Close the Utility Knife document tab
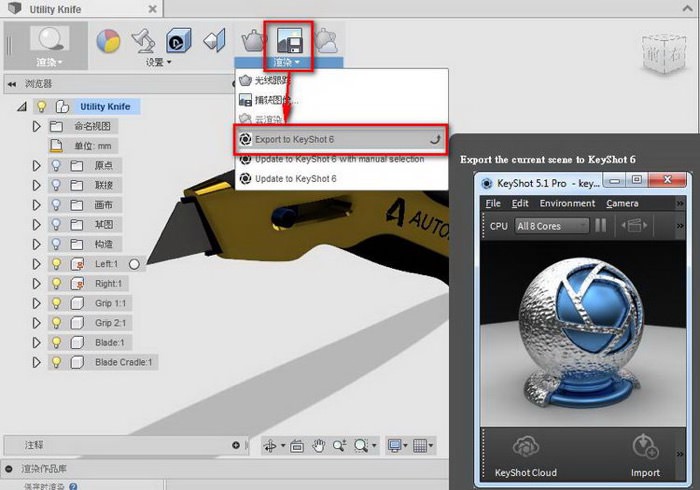 click(x=153, y=9)
